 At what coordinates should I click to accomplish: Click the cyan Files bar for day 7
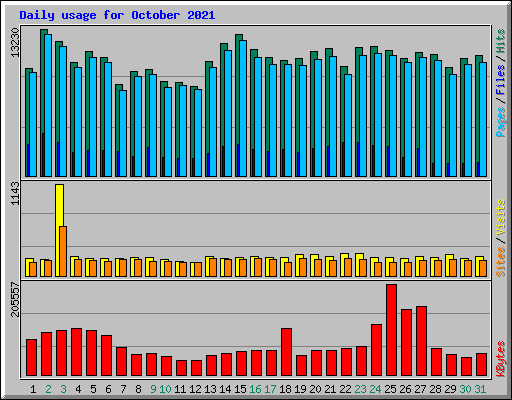click(x=123, y=133)
